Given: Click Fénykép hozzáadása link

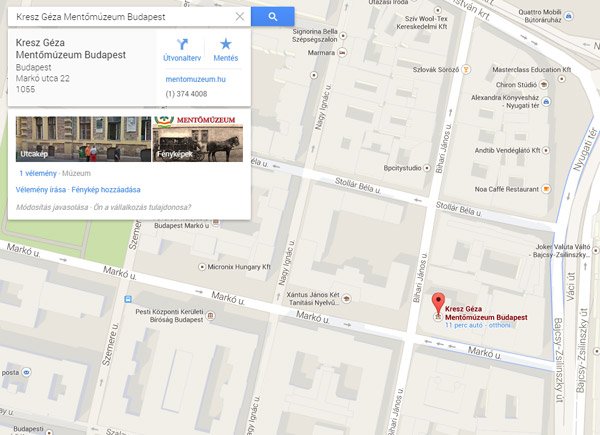Looking at the screenshot, I should (x=106, y=190).
